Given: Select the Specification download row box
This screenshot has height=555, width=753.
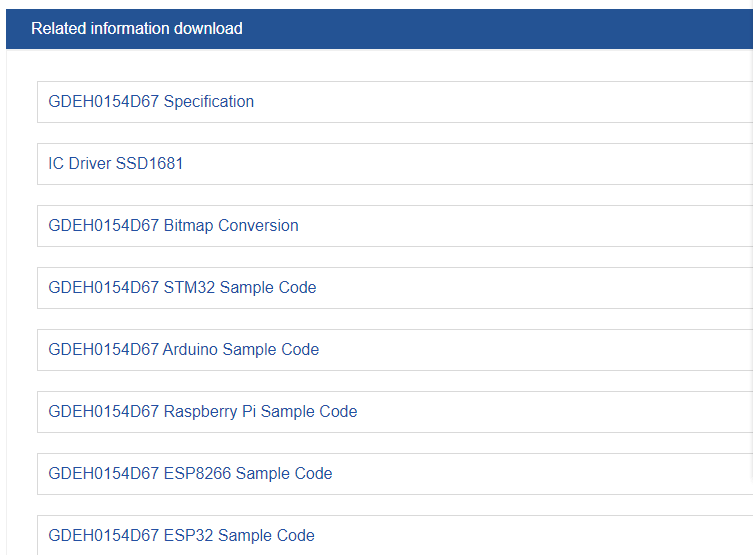Looking at the screenshot, I should (x=395, y=102).
